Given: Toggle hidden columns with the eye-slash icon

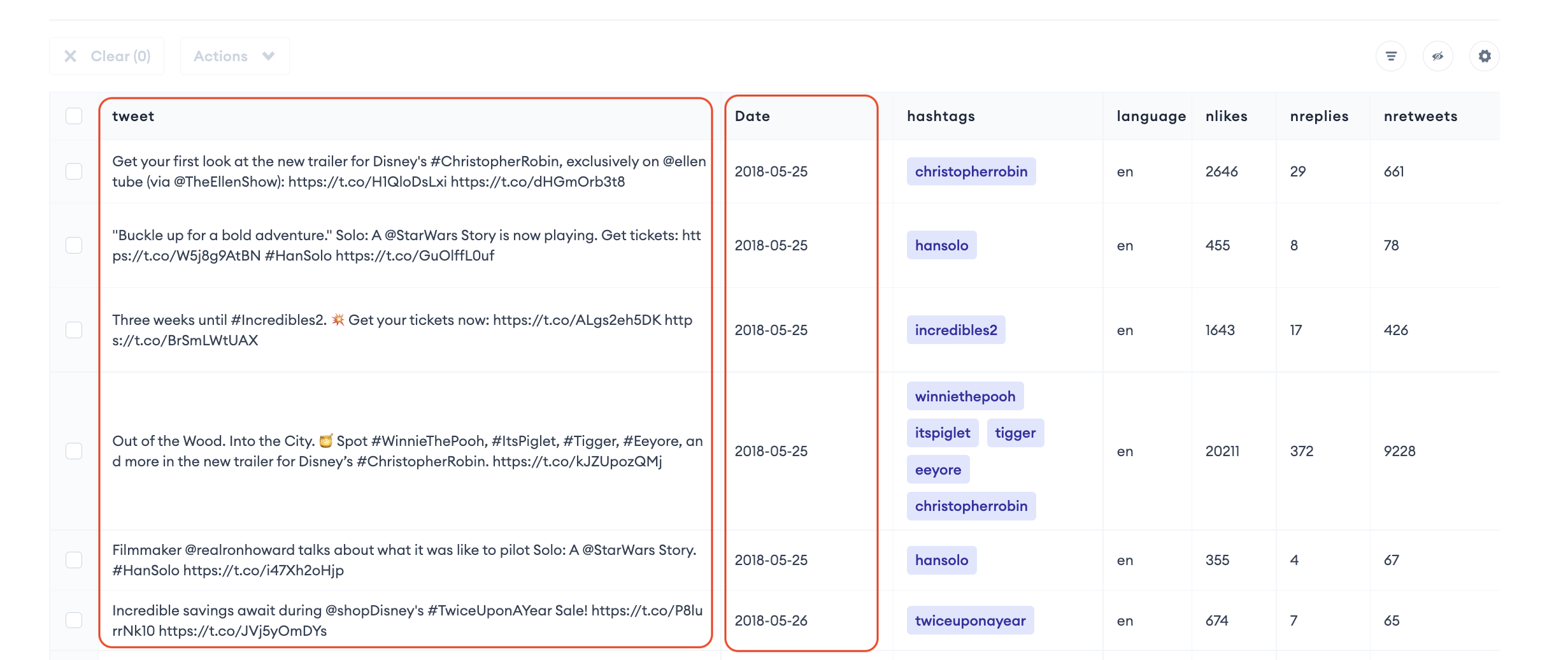Looking at the screenshot, I should (1438, 56).
